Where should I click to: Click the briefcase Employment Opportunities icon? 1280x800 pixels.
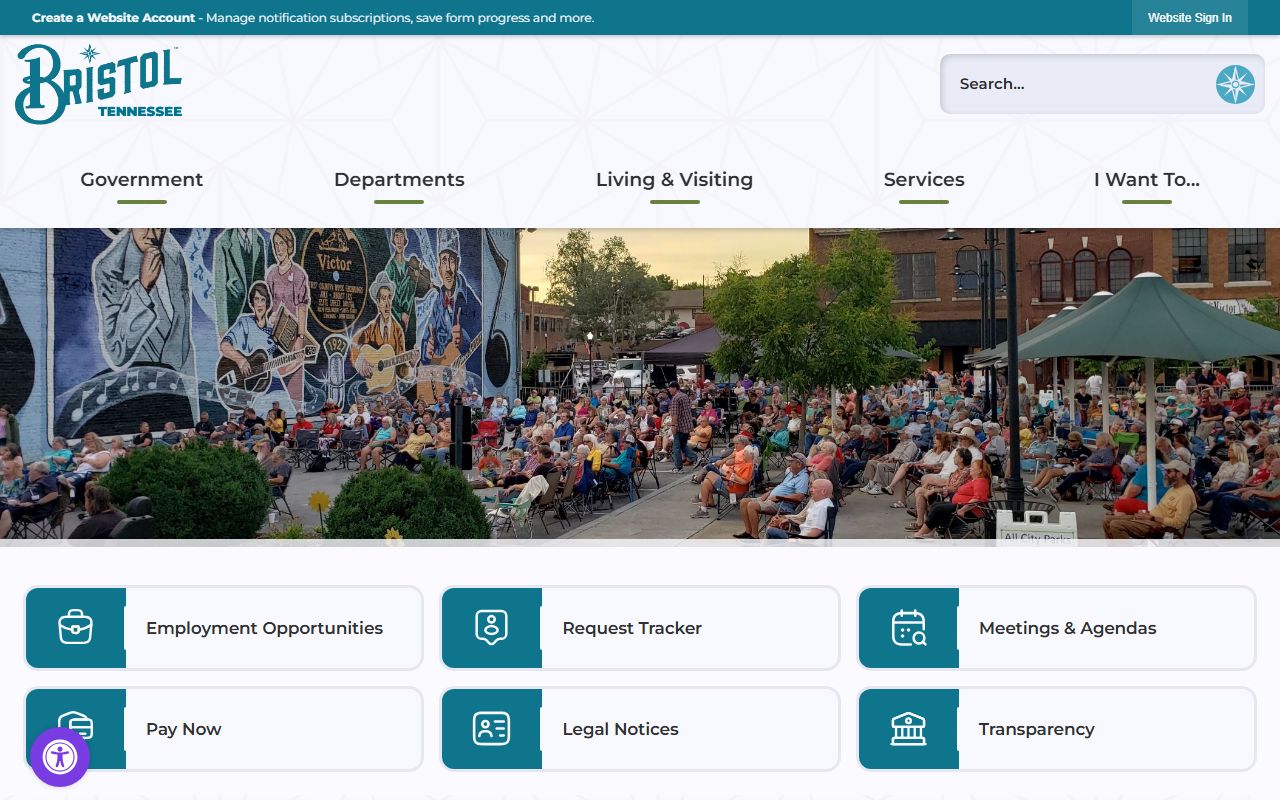click(76, 628)
